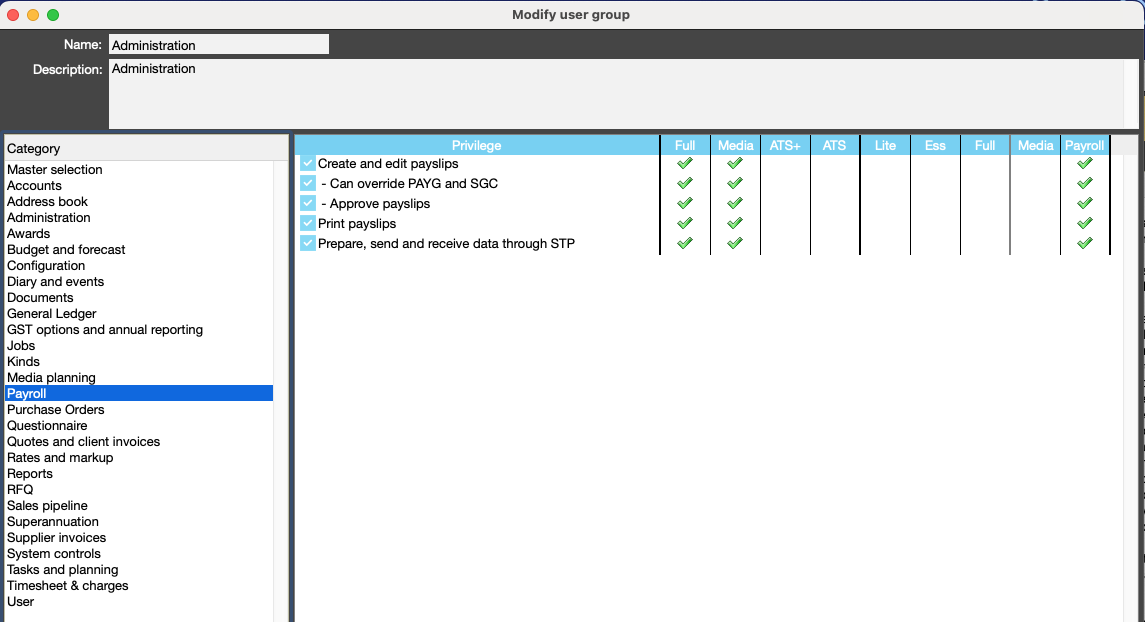Image resolution: width=1145 pixels, height=622 pixels.
Task: Toggle the STP data privilege checkbox
Action: click(x=307, y=243)
